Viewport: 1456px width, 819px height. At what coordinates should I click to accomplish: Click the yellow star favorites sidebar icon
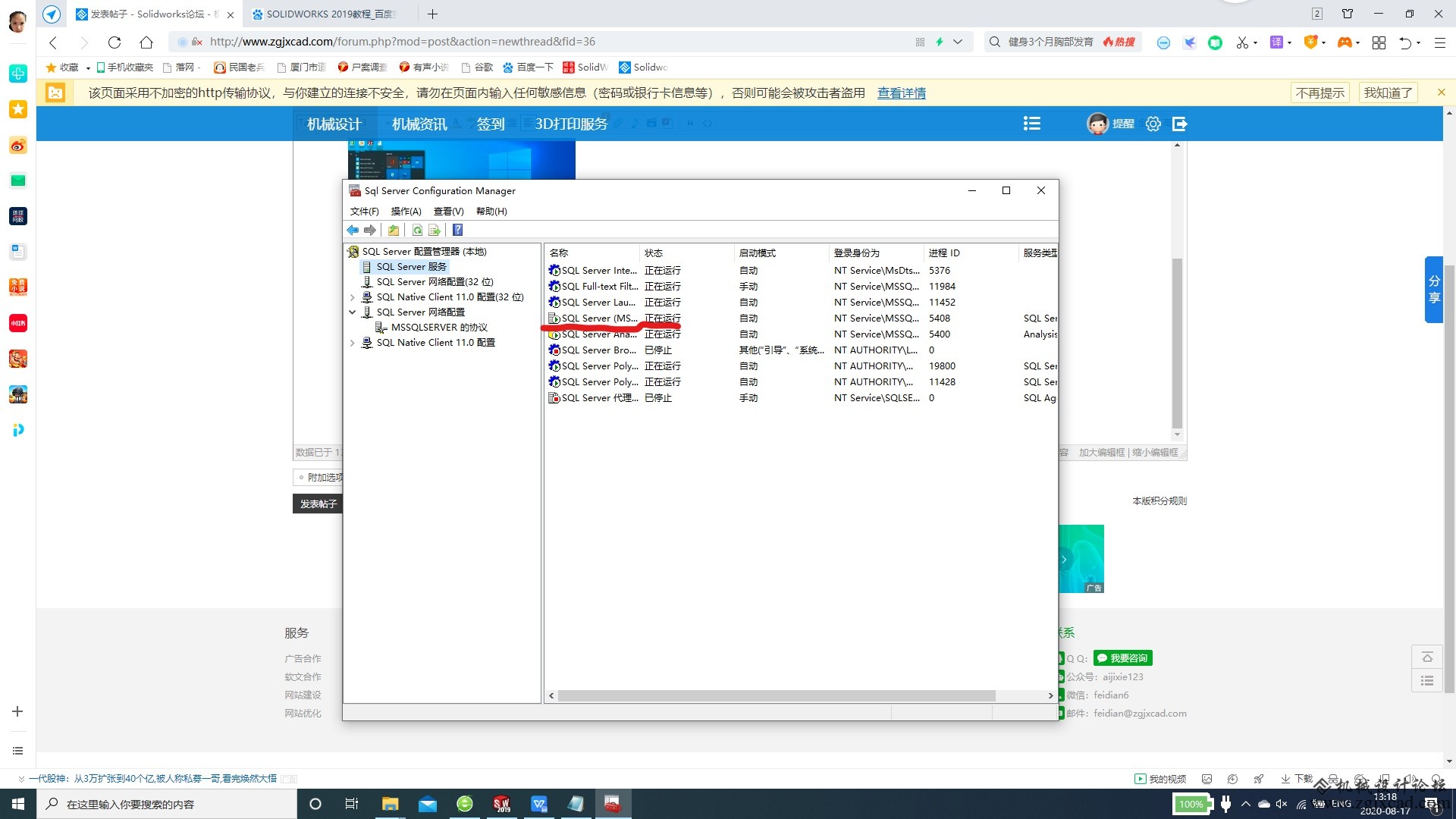pos(18,109)
